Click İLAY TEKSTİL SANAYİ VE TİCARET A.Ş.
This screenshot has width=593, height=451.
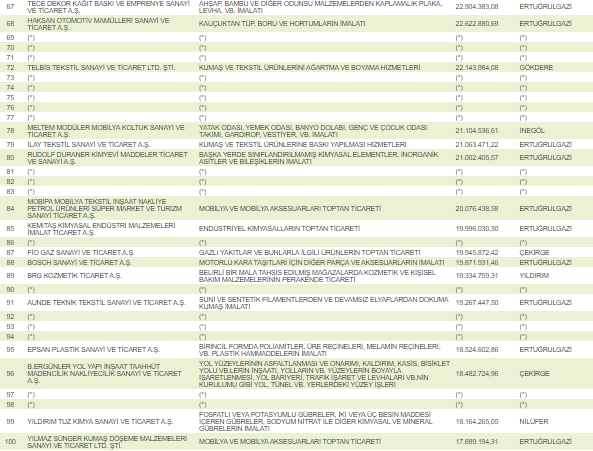coord(89,145)
